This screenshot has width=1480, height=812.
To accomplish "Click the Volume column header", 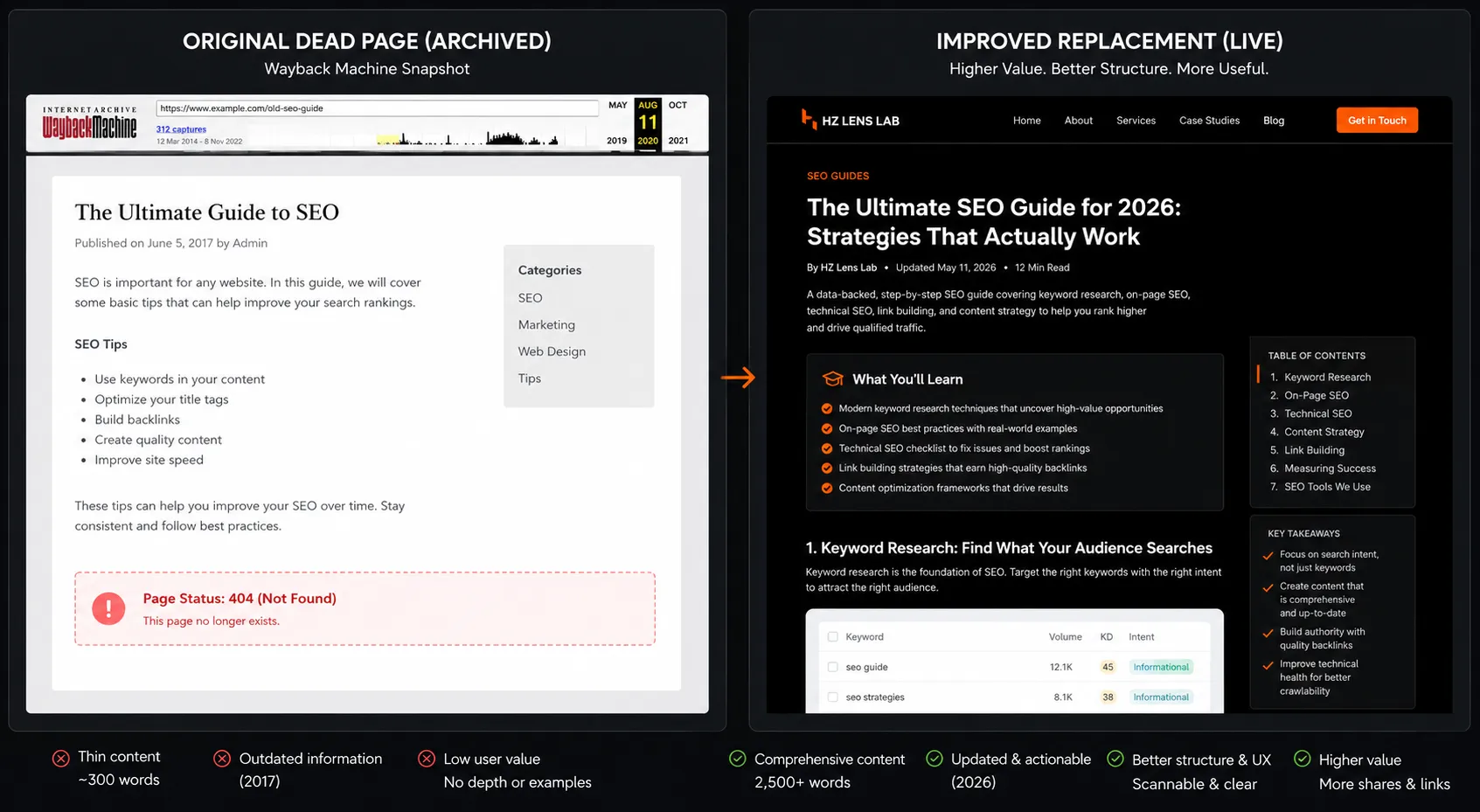I will pyautogui.click(x=1065, y=636).
